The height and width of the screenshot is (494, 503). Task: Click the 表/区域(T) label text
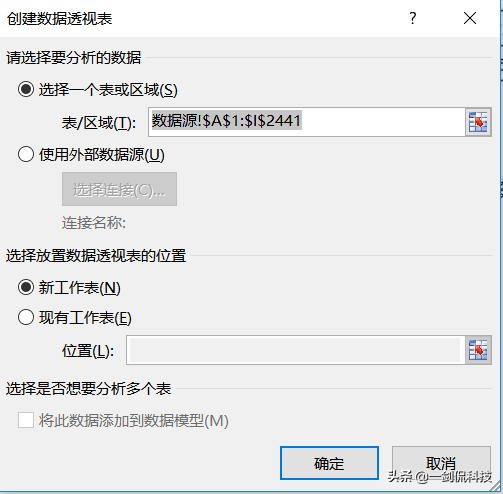(99, 123)
